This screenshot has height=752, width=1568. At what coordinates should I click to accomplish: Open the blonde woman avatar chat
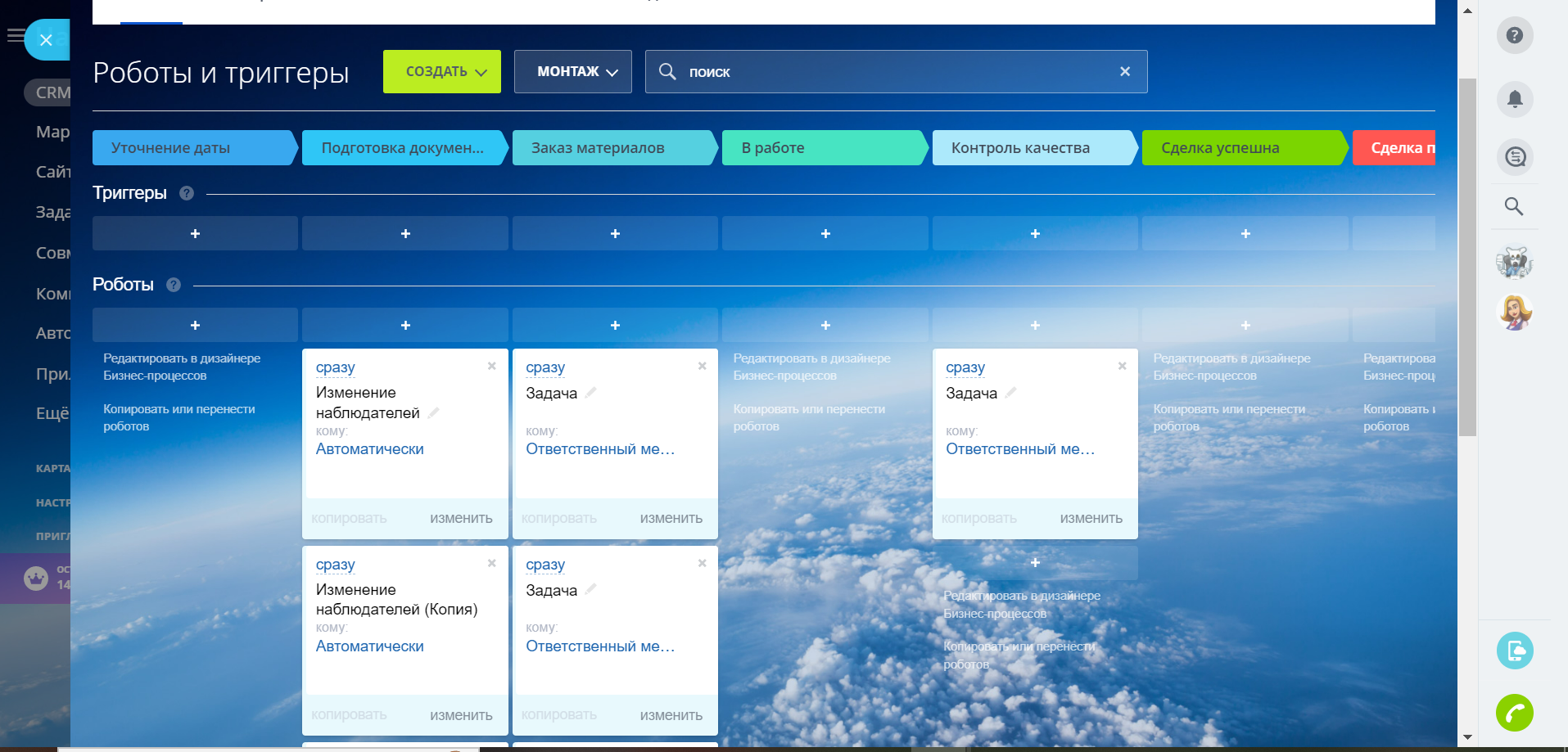pos(1515,312)
